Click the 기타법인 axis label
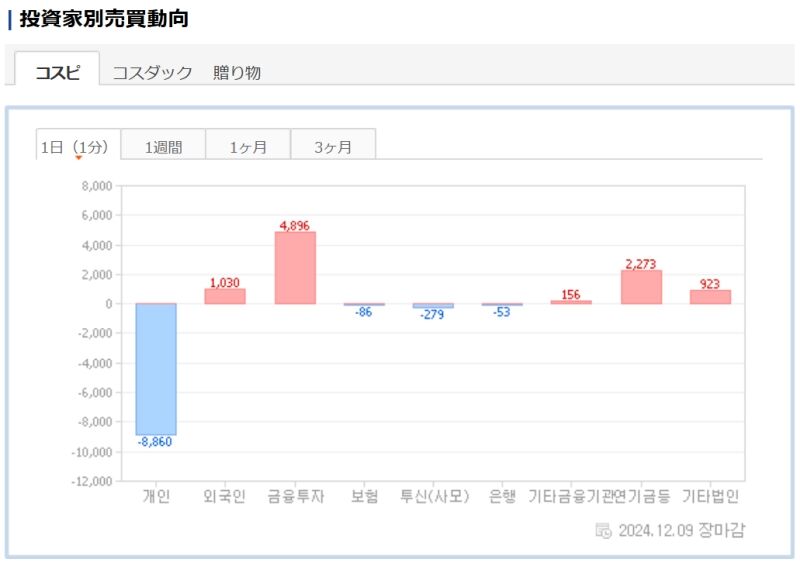This screenshot has height=566, width=800. click(711, 496)
